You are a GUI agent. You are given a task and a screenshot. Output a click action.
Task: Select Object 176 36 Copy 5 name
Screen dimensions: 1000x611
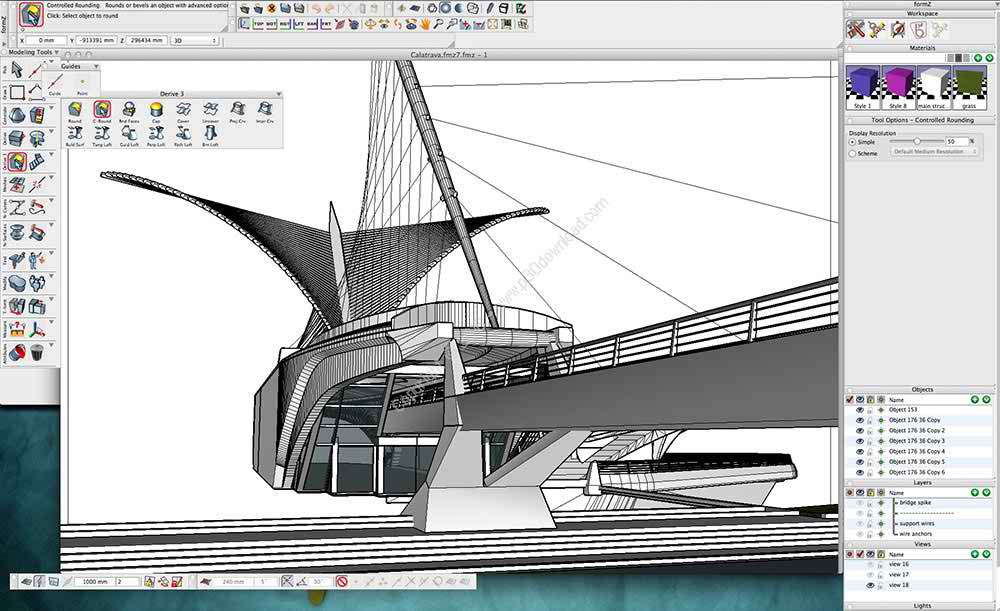point(916,462)
